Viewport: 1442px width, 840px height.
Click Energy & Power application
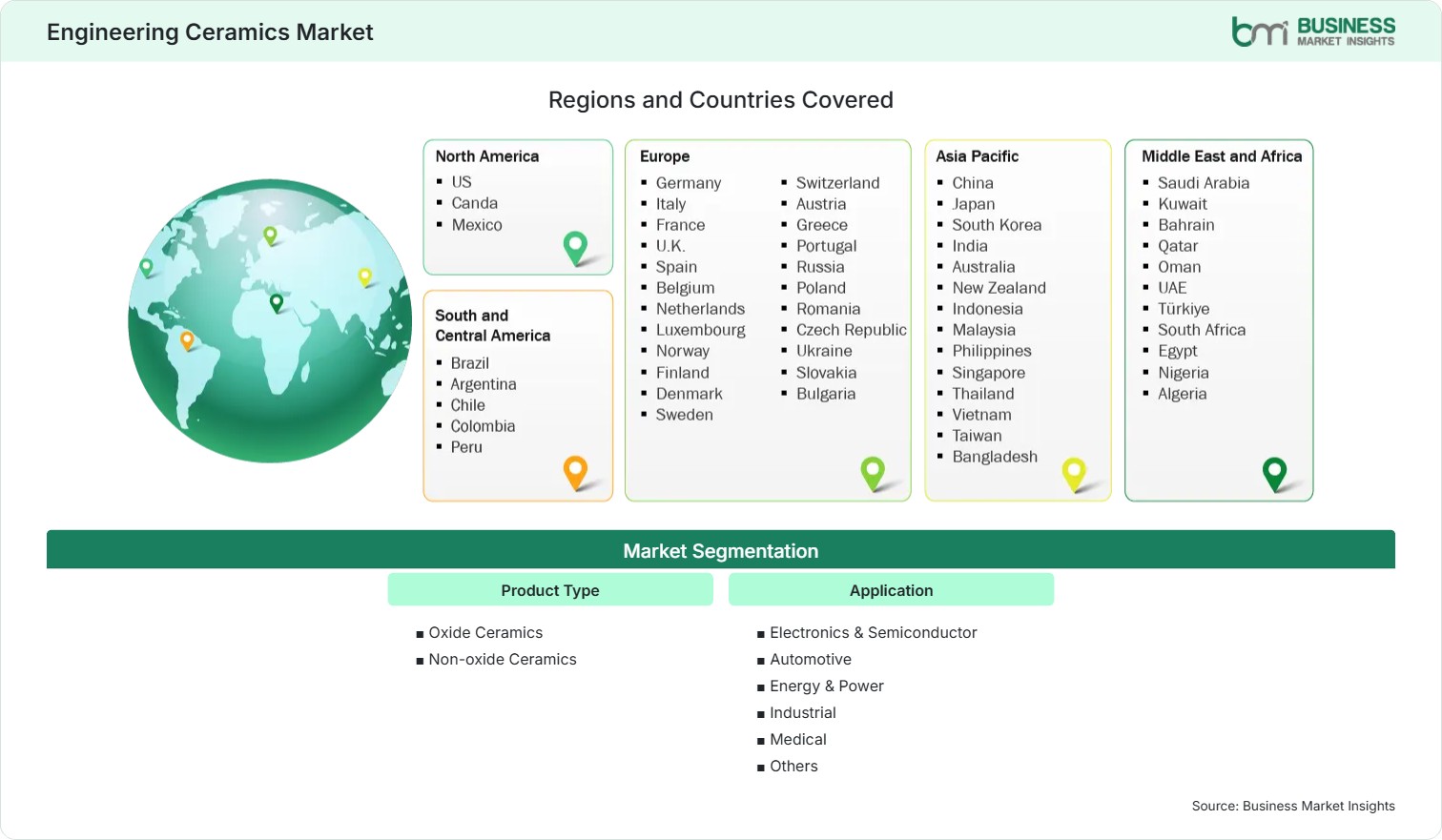coord(827,686)
